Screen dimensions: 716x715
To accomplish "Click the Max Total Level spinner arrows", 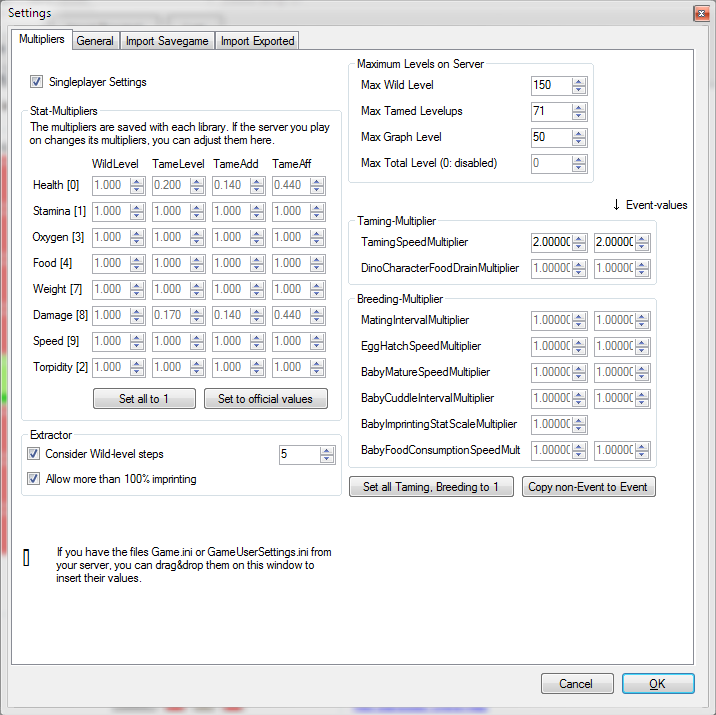I will 579,163.
